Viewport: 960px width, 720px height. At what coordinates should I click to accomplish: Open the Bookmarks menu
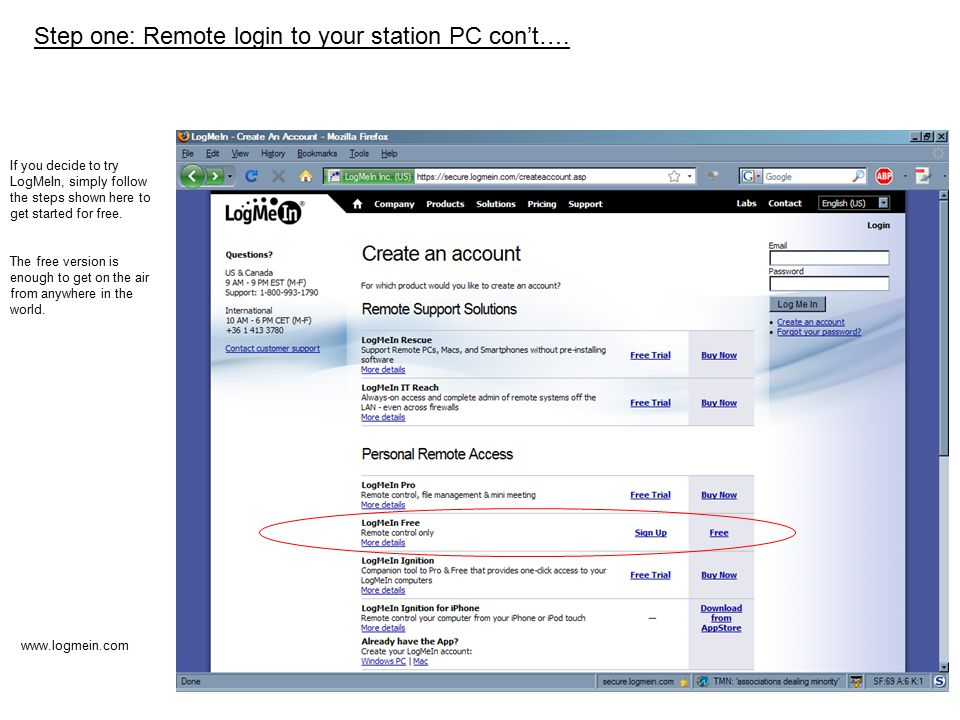coord(317,154)
